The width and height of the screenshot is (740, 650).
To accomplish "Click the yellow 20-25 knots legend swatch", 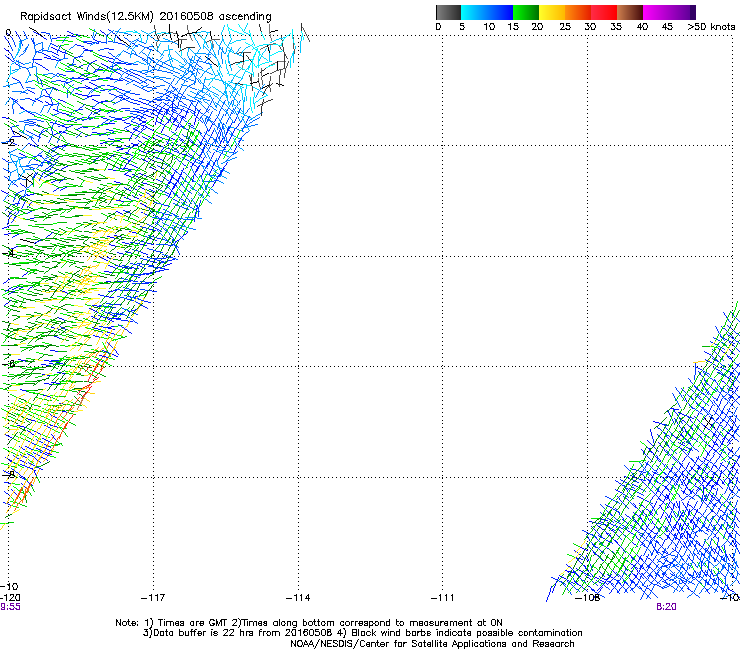I will (x=552, y=12).
